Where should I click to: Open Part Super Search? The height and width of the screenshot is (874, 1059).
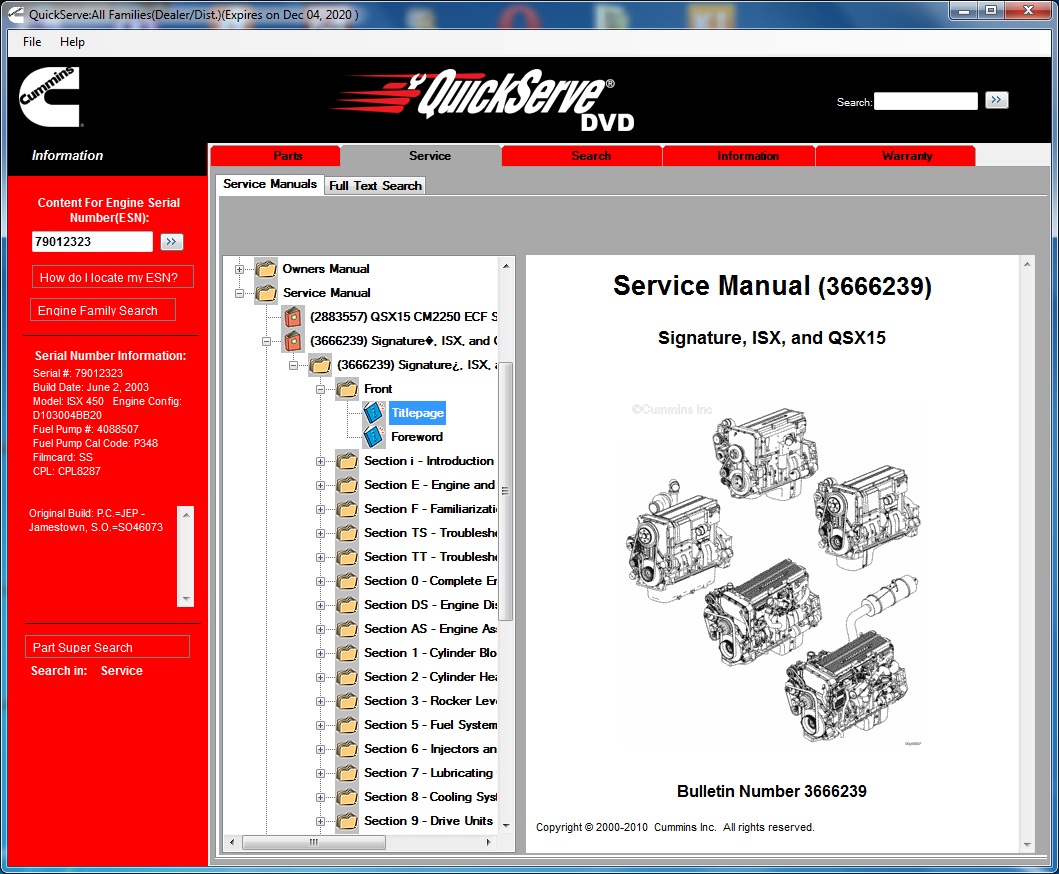tap(107, 647)
